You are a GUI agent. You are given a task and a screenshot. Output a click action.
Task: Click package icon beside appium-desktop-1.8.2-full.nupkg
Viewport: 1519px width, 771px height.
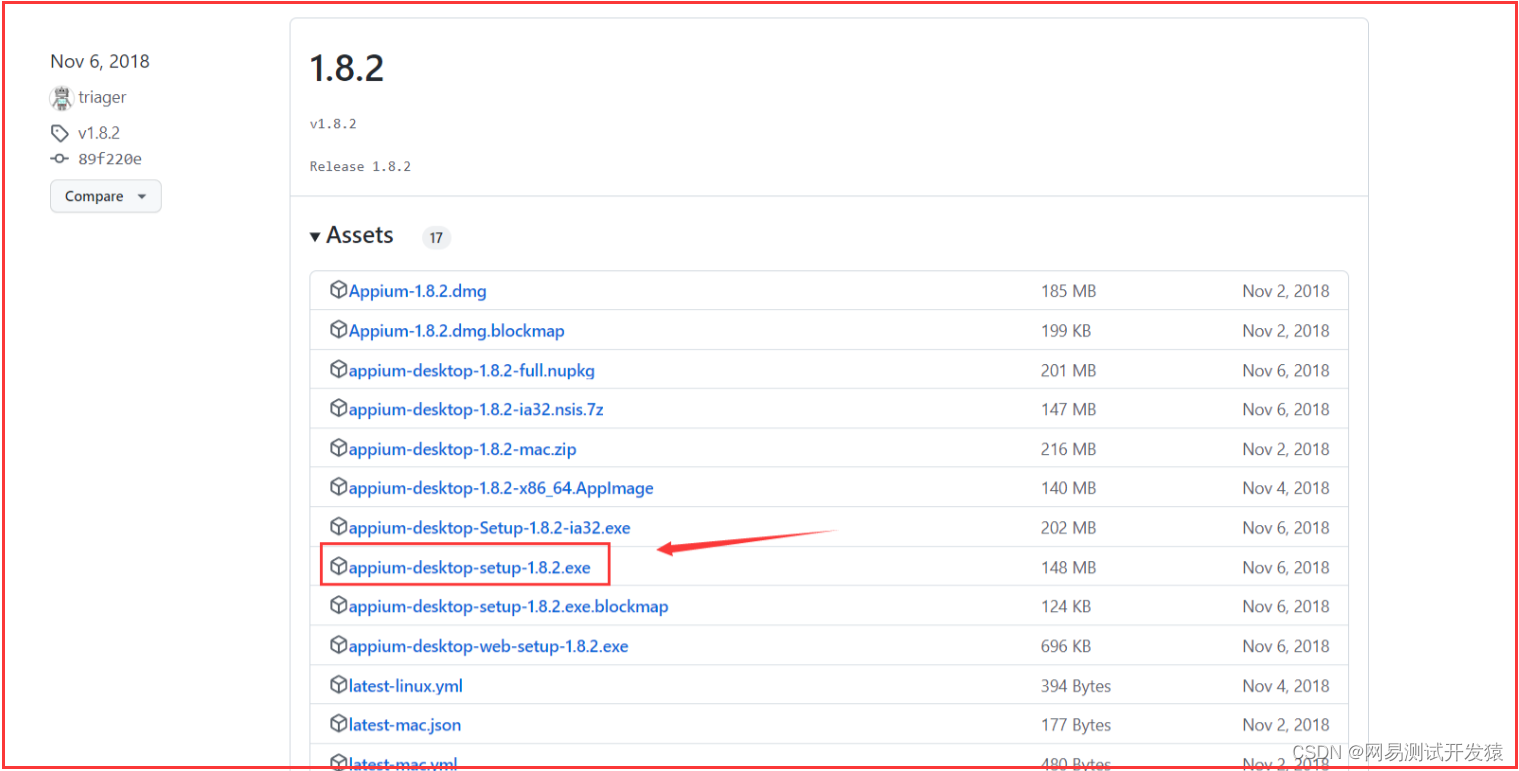click(338, 369)
